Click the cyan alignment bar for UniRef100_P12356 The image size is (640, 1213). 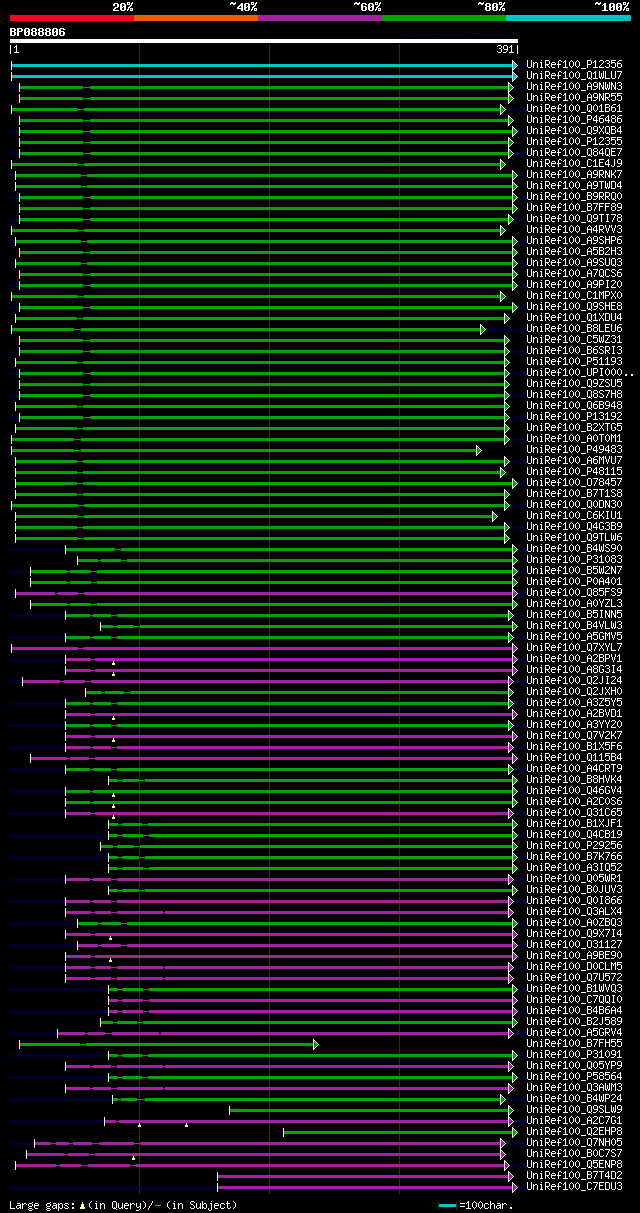[x=262, y=64]
